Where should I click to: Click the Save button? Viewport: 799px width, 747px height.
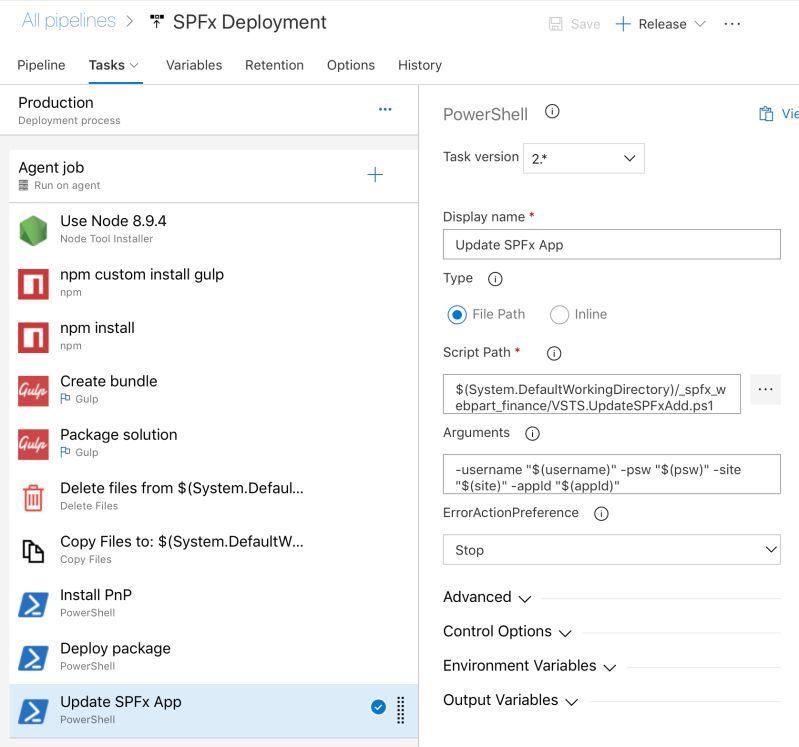click(x=574, y=24)
